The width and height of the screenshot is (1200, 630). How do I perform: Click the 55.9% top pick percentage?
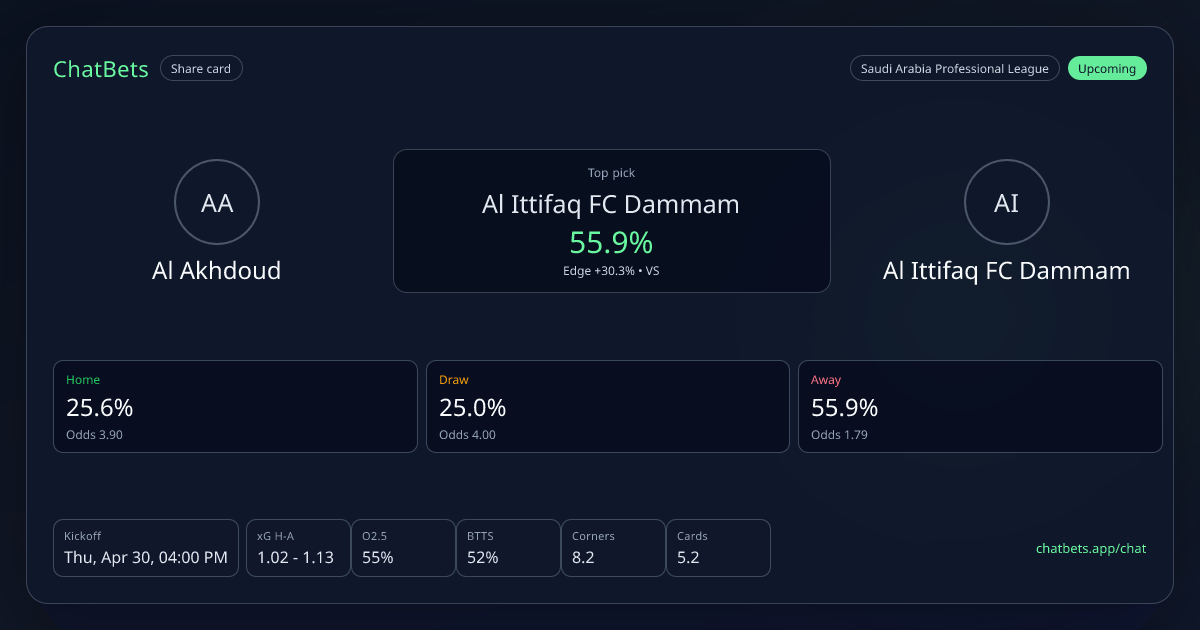611,242
